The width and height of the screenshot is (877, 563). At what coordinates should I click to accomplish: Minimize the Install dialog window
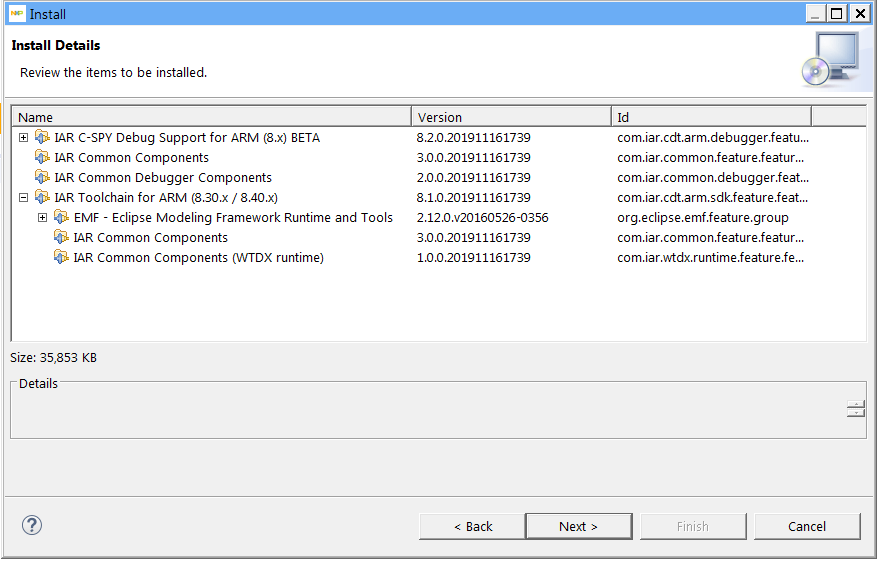coord(816,13)
